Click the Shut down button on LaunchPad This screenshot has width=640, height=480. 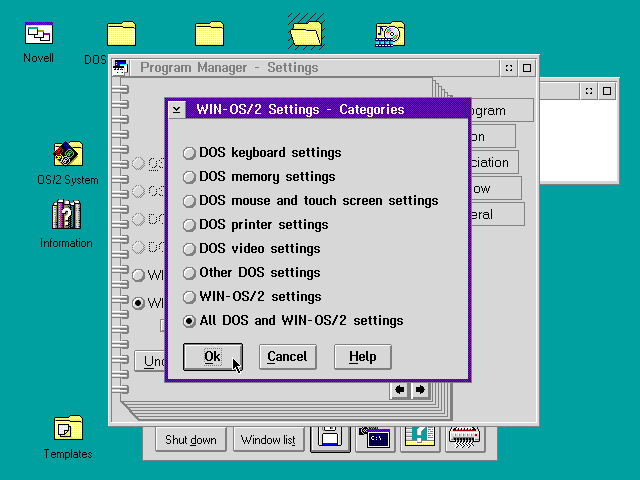tap(191, 440)
